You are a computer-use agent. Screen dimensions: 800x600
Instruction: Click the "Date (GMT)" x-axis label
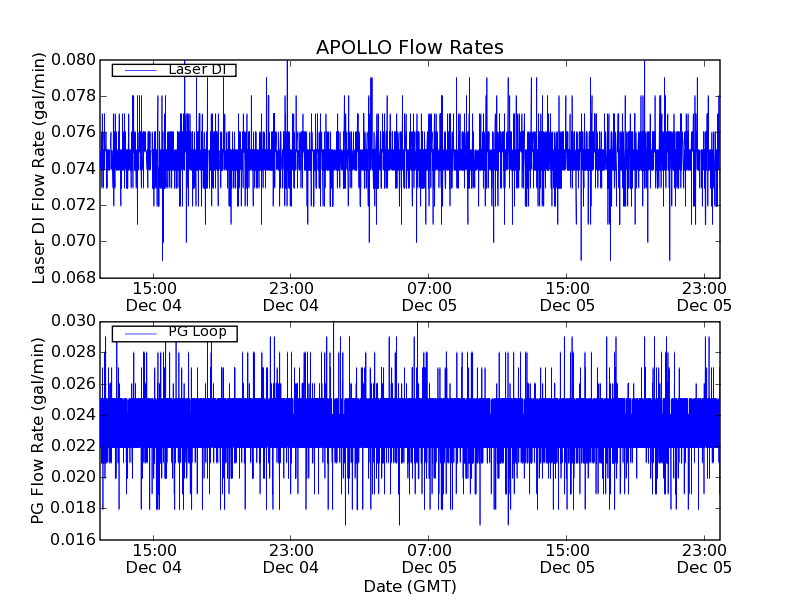pyautogui.click(x=409, y=586)
